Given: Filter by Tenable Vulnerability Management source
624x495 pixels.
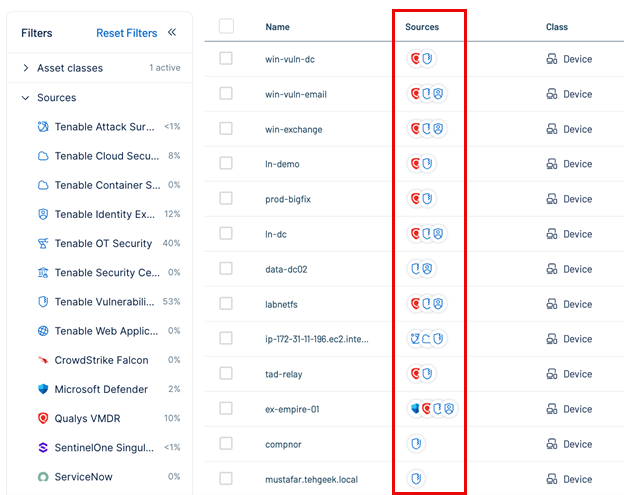Looking at the screenshot, I should point(104,302).
